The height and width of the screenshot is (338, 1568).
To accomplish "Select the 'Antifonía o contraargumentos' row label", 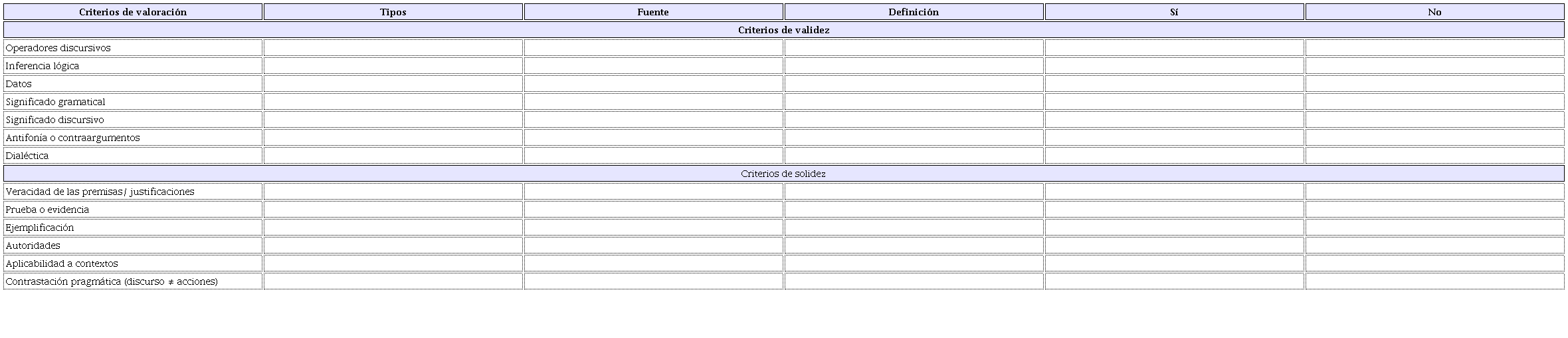I will point(73,138).
